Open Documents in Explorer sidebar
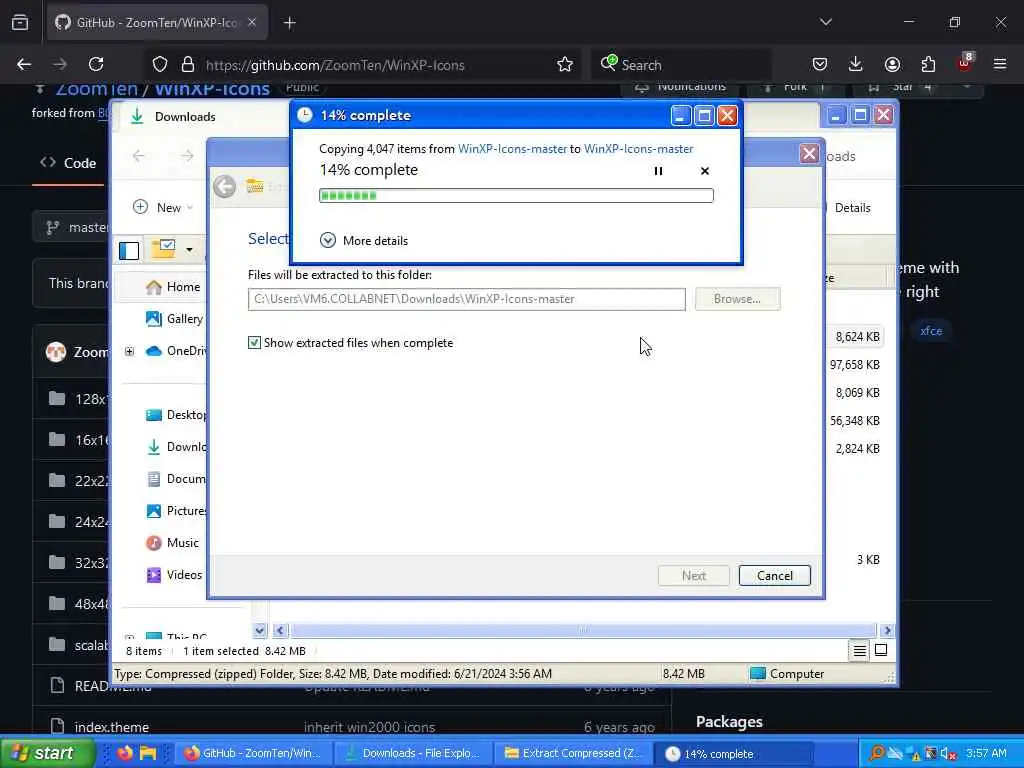The height and width of the screenshot is (768, 1024). pyautogui.click(x=176, y=479)
